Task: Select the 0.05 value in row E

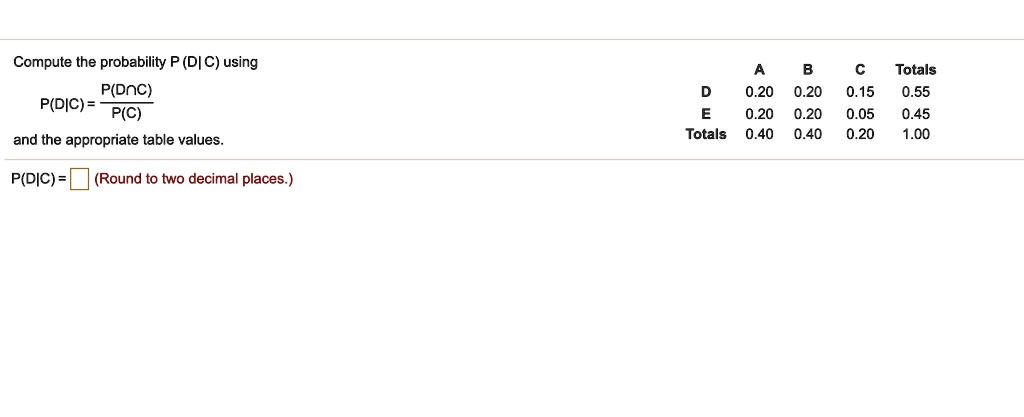Action: coord(860,113)
